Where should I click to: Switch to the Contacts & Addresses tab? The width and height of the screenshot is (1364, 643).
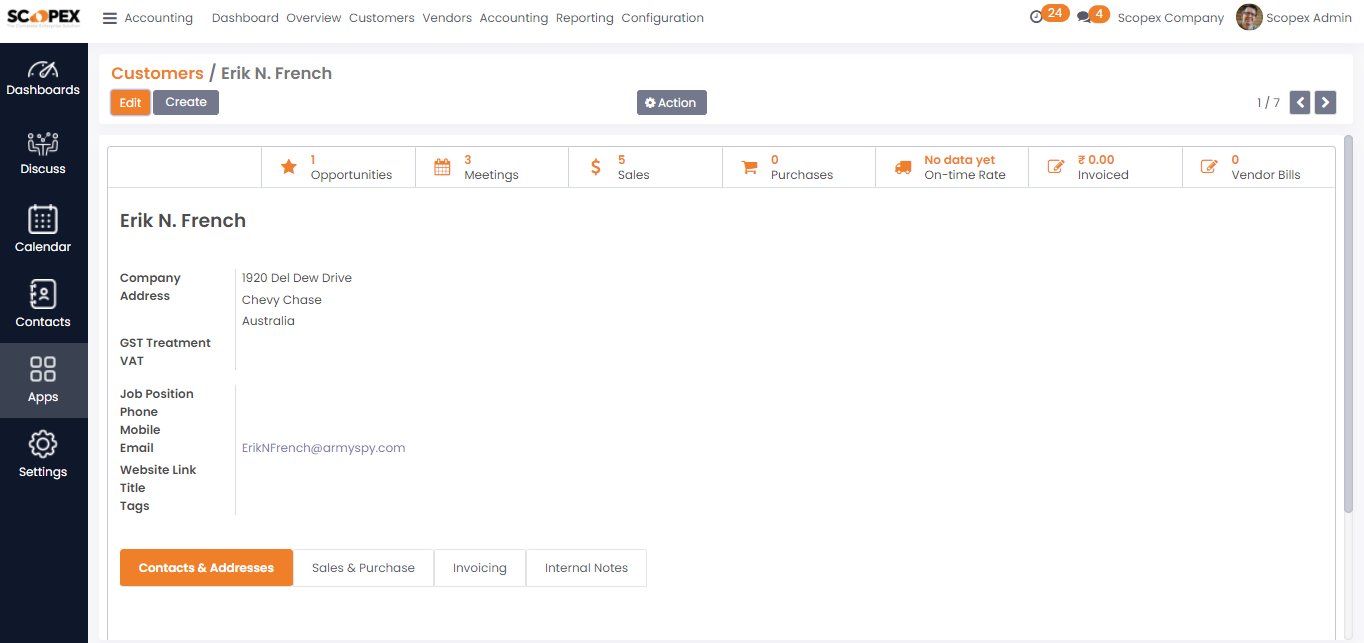click(x=206, y=567)
